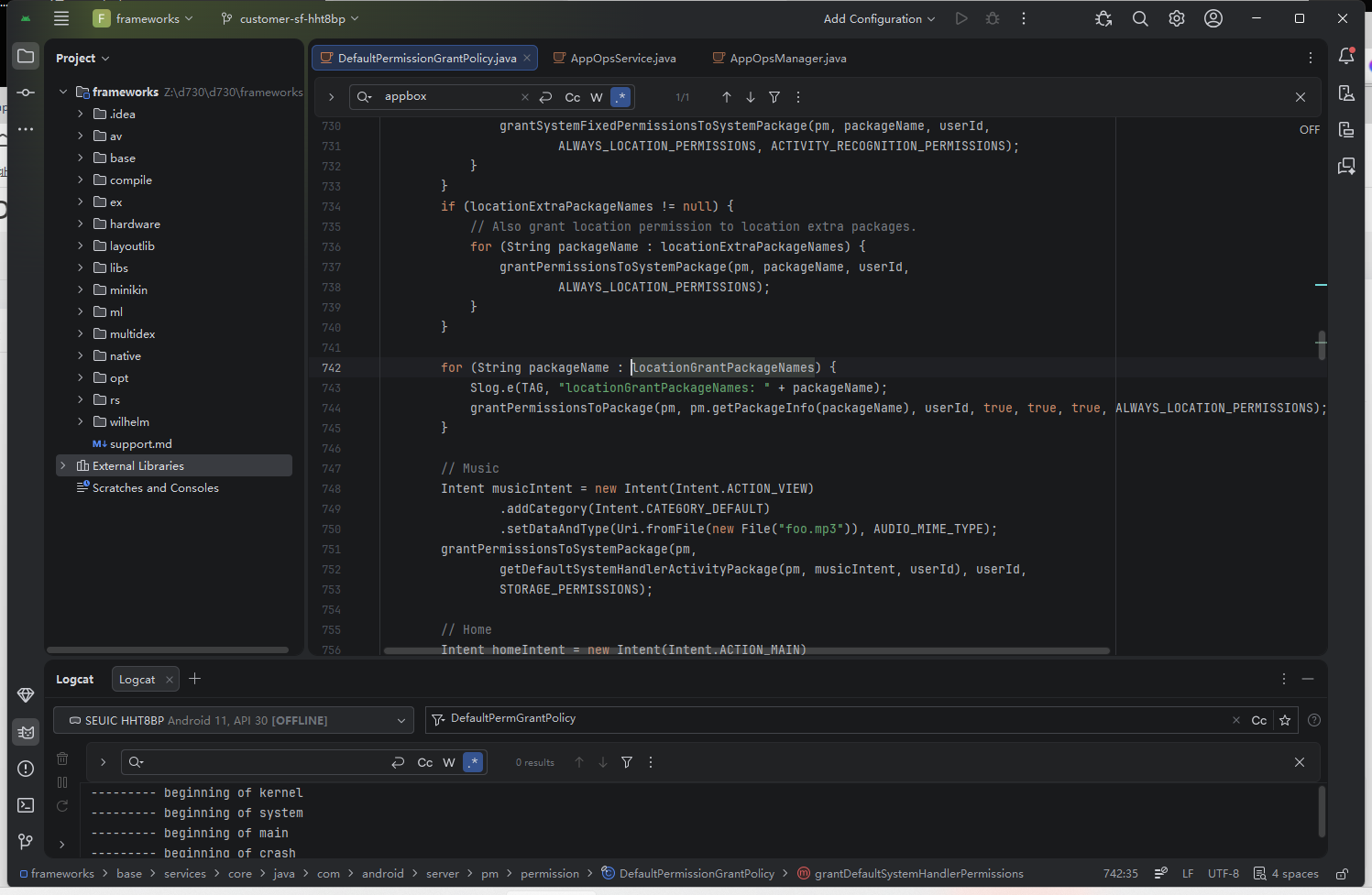
Task: Toggle Logcat filter match case Cc
Action: [1259, 720]
